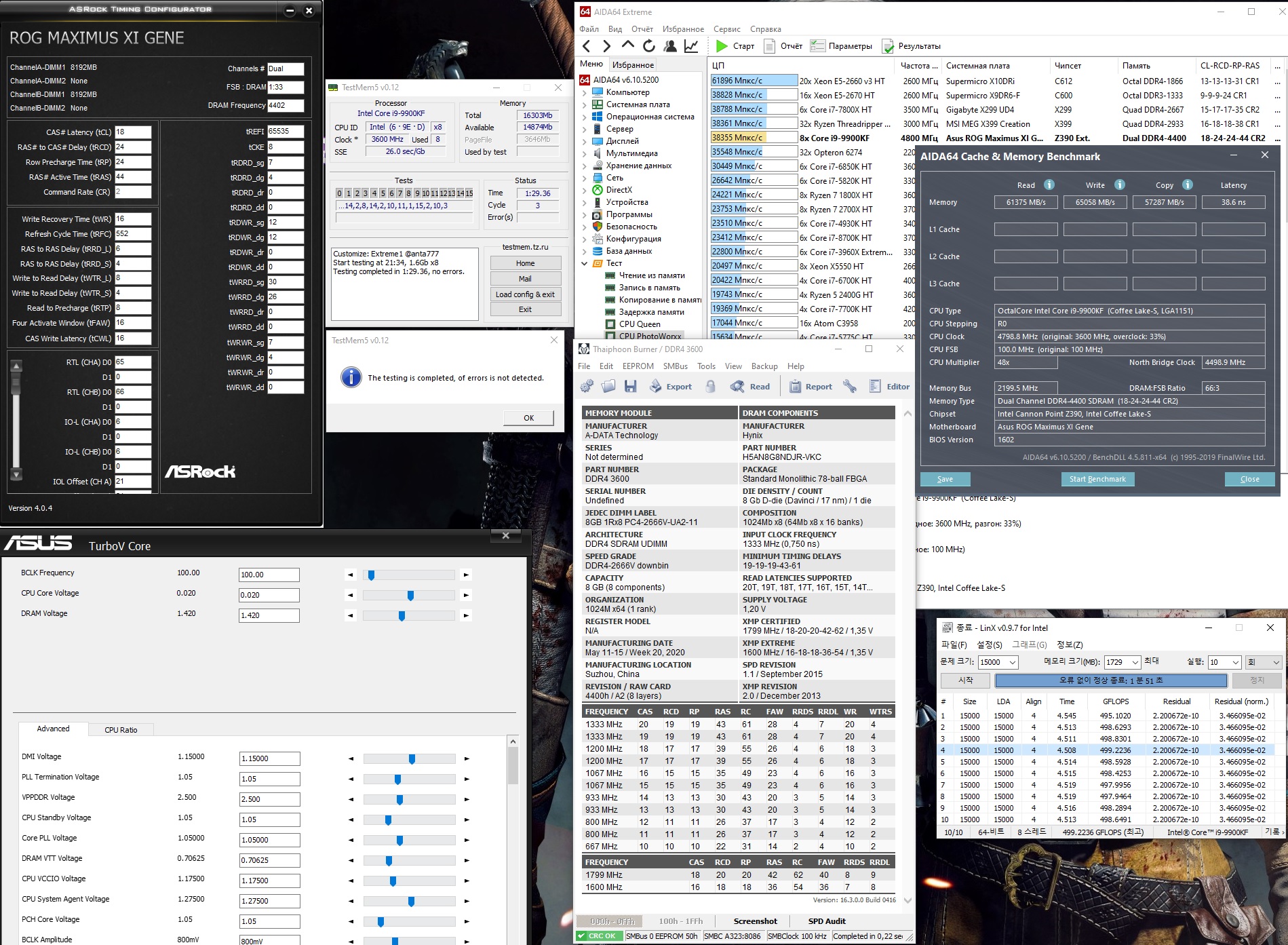Viewport: 1288px width, 945px height.
Task: Open the SMBus menu in Thaiphoon Burner
Action: [676, 366]
